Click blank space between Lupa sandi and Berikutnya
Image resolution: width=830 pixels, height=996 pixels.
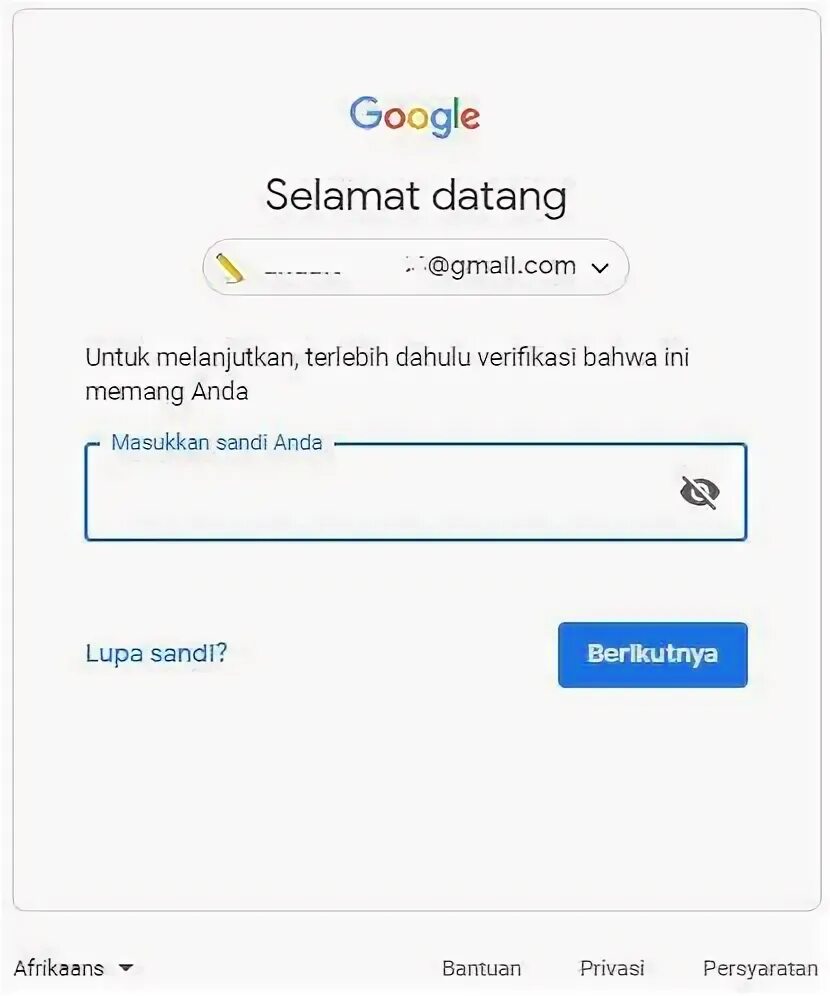[x=392, y=654]
